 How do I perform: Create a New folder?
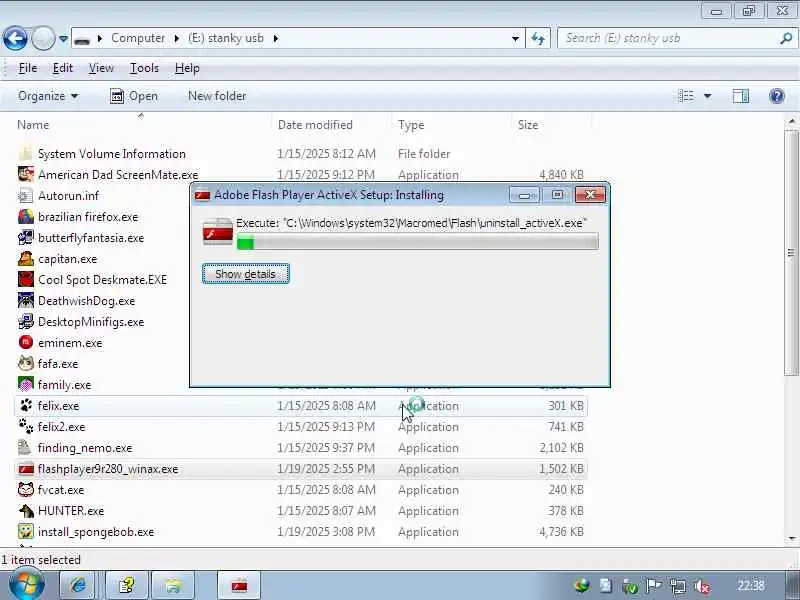pyautogui.click(x=217, y=96)
